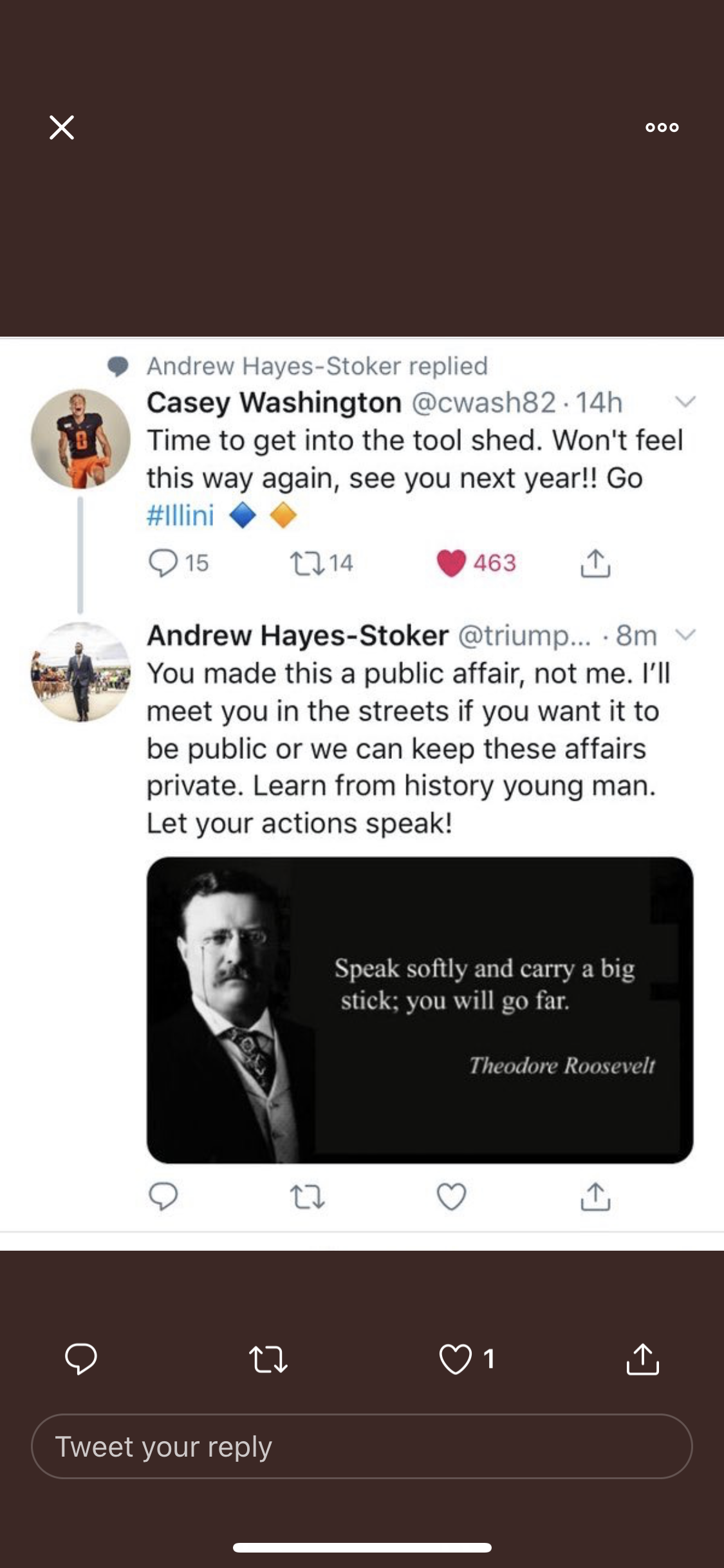Retweet Andrew Hayes-Stoker's tweet
Image resolution: width=724 pixels, height=1568 pixels.
click(x=307, y=1197)
